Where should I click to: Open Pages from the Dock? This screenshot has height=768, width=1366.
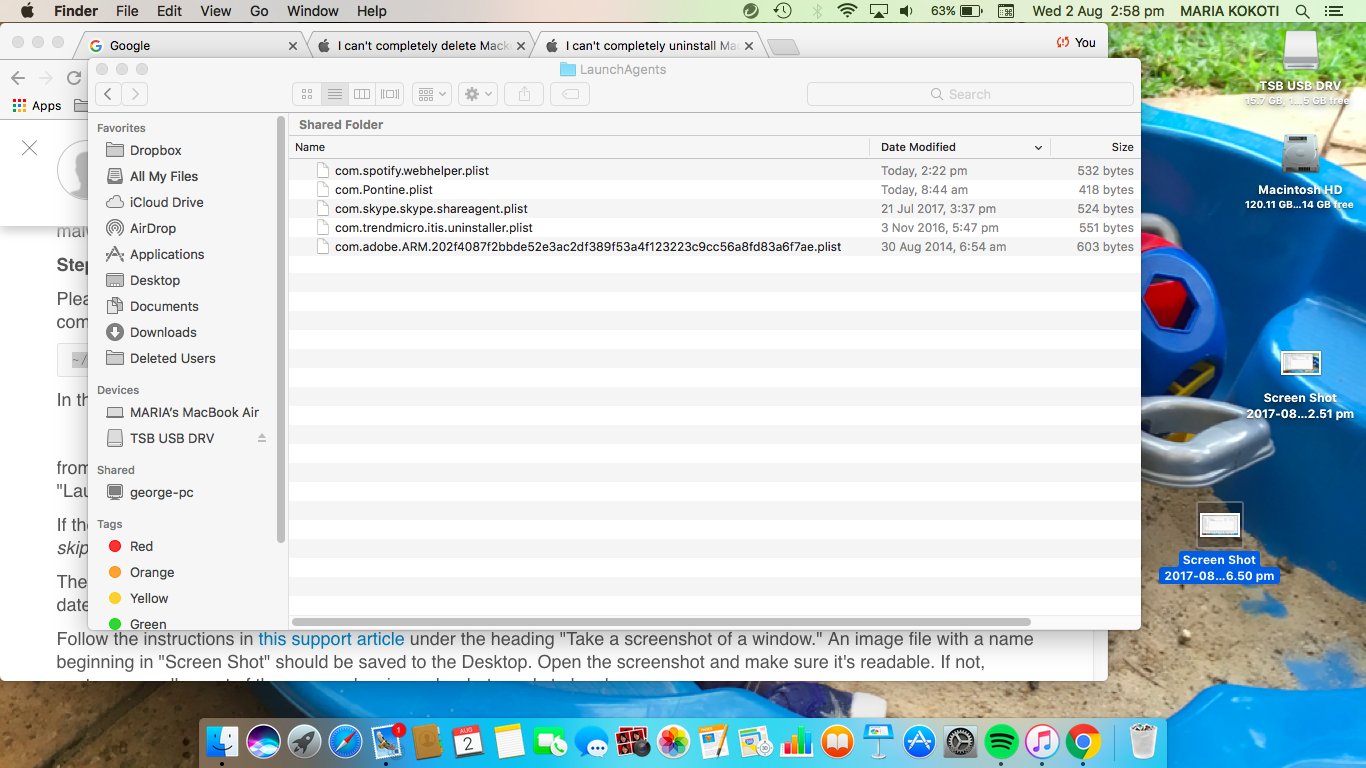coord(714,741)
